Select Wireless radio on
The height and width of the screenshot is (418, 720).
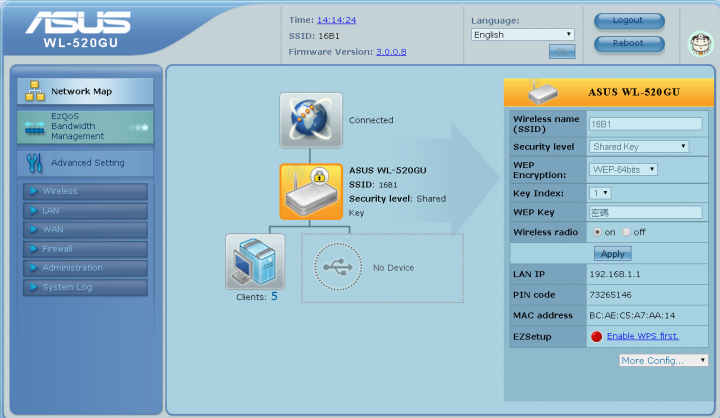(597, 232)
